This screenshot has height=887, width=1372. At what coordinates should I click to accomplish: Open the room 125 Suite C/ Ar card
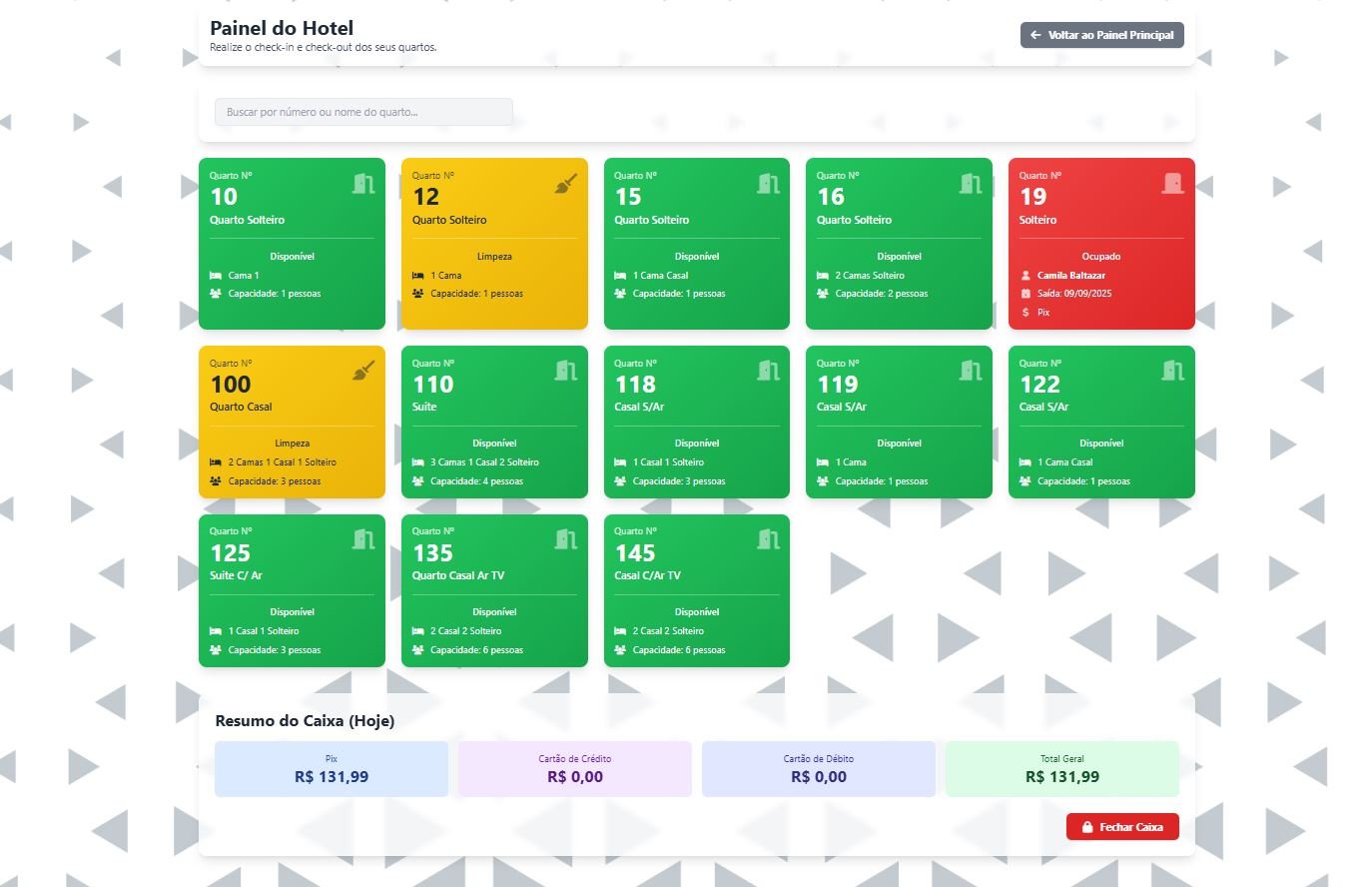click(x=292, y=576)
